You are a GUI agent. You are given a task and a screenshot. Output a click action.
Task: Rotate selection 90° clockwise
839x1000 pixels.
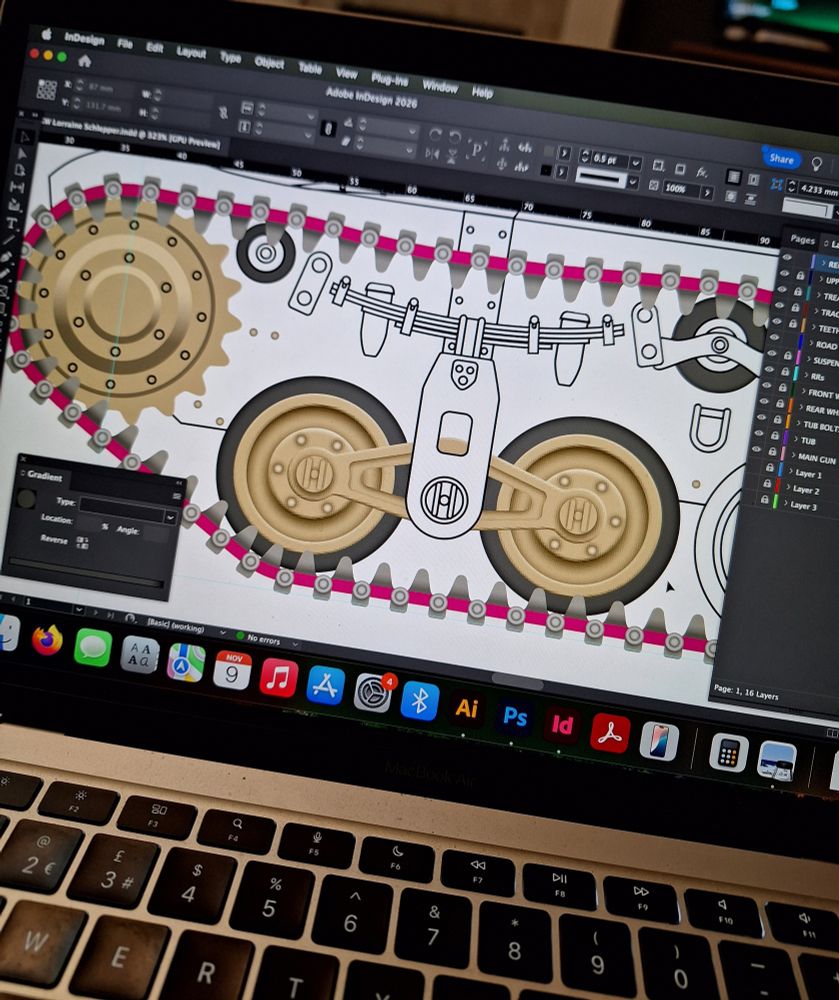coord(435,135)
